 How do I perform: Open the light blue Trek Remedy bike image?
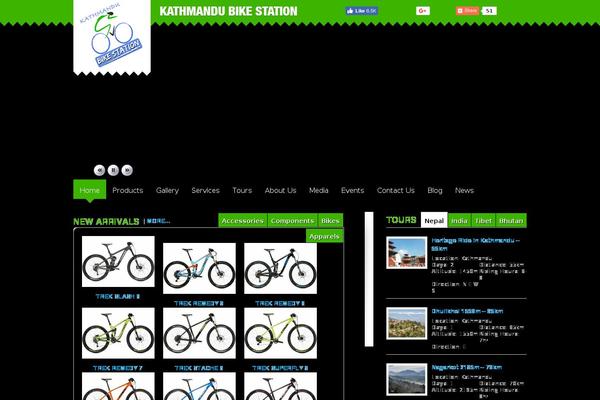199,268
